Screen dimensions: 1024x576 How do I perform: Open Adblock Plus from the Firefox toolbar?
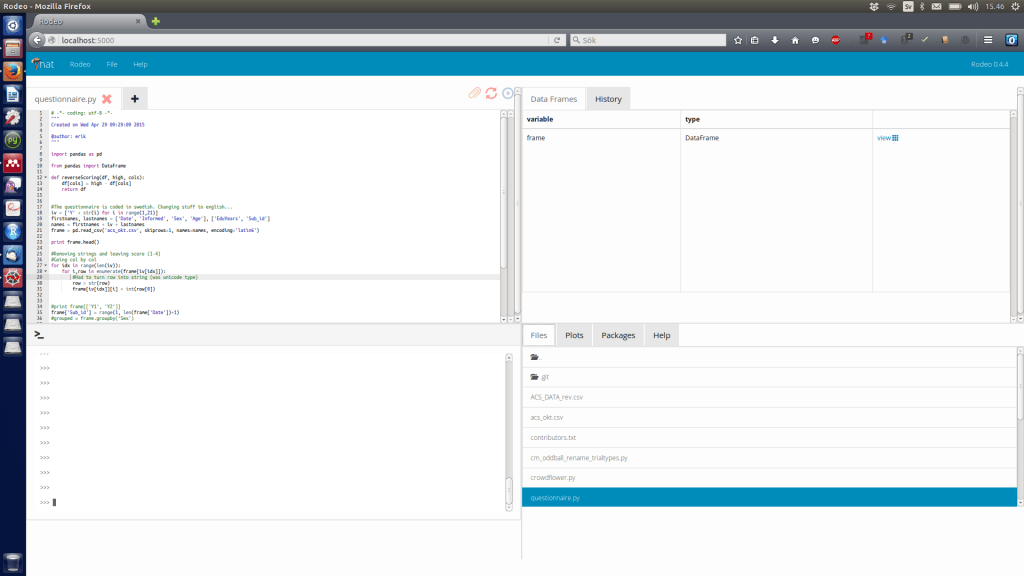pos(836,40)
